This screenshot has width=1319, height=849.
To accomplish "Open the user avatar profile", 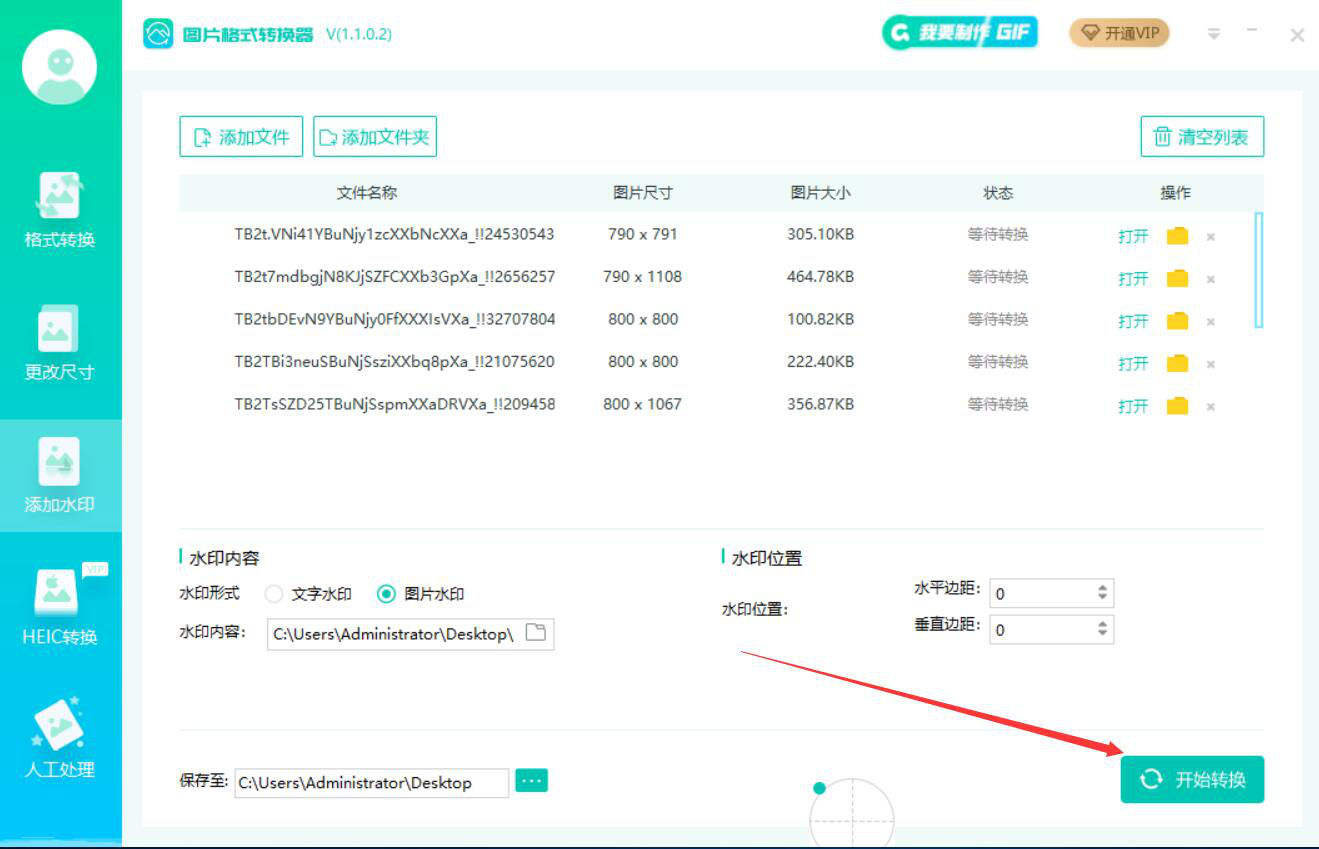I will 60,67.
